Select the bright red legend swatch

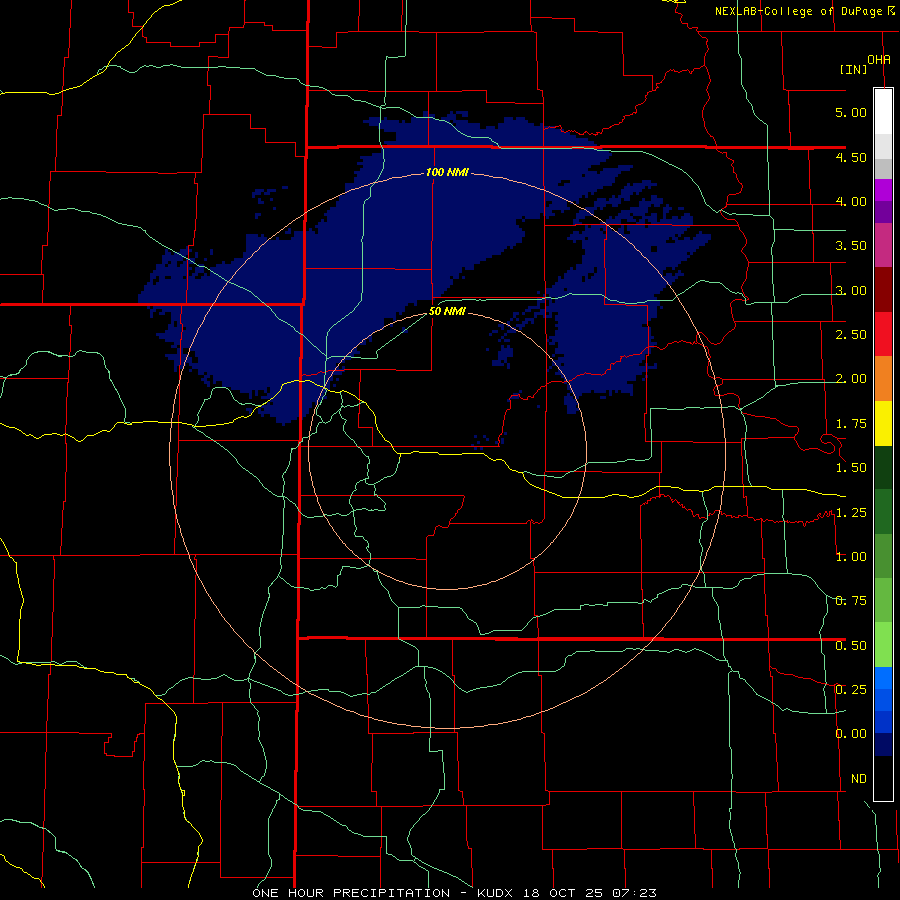click(883, 334)
